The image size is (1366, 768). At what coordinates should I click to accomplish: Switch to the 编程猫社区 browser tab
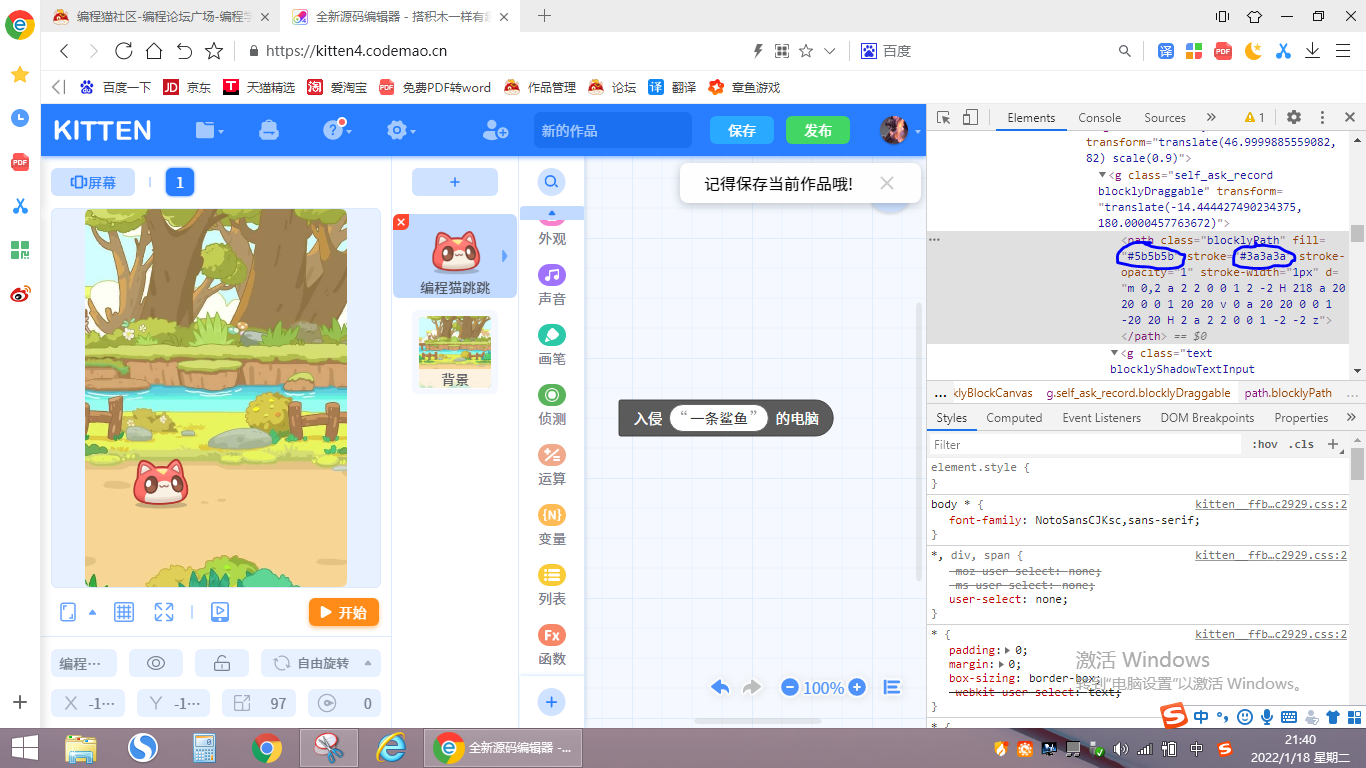click(160, 16)
